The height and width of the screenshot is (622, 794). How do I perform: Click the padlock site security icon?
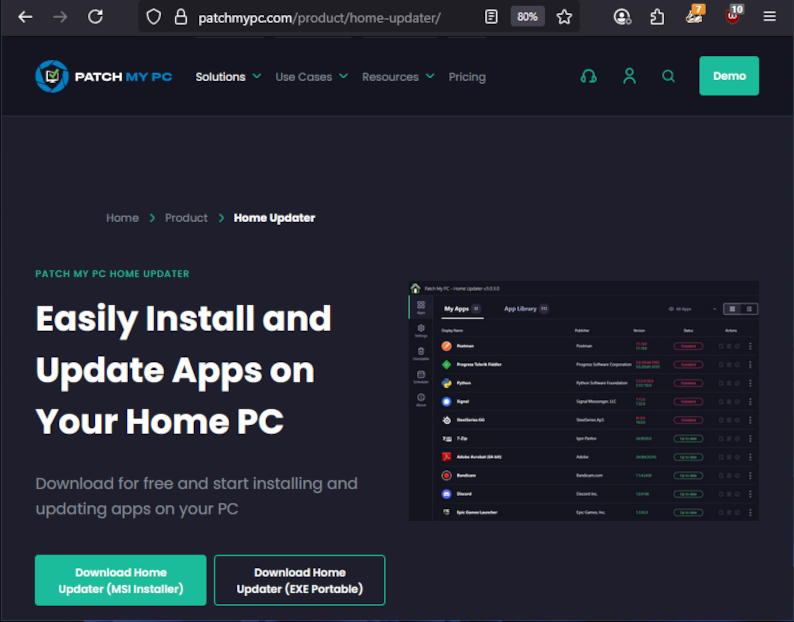[181, 17]
